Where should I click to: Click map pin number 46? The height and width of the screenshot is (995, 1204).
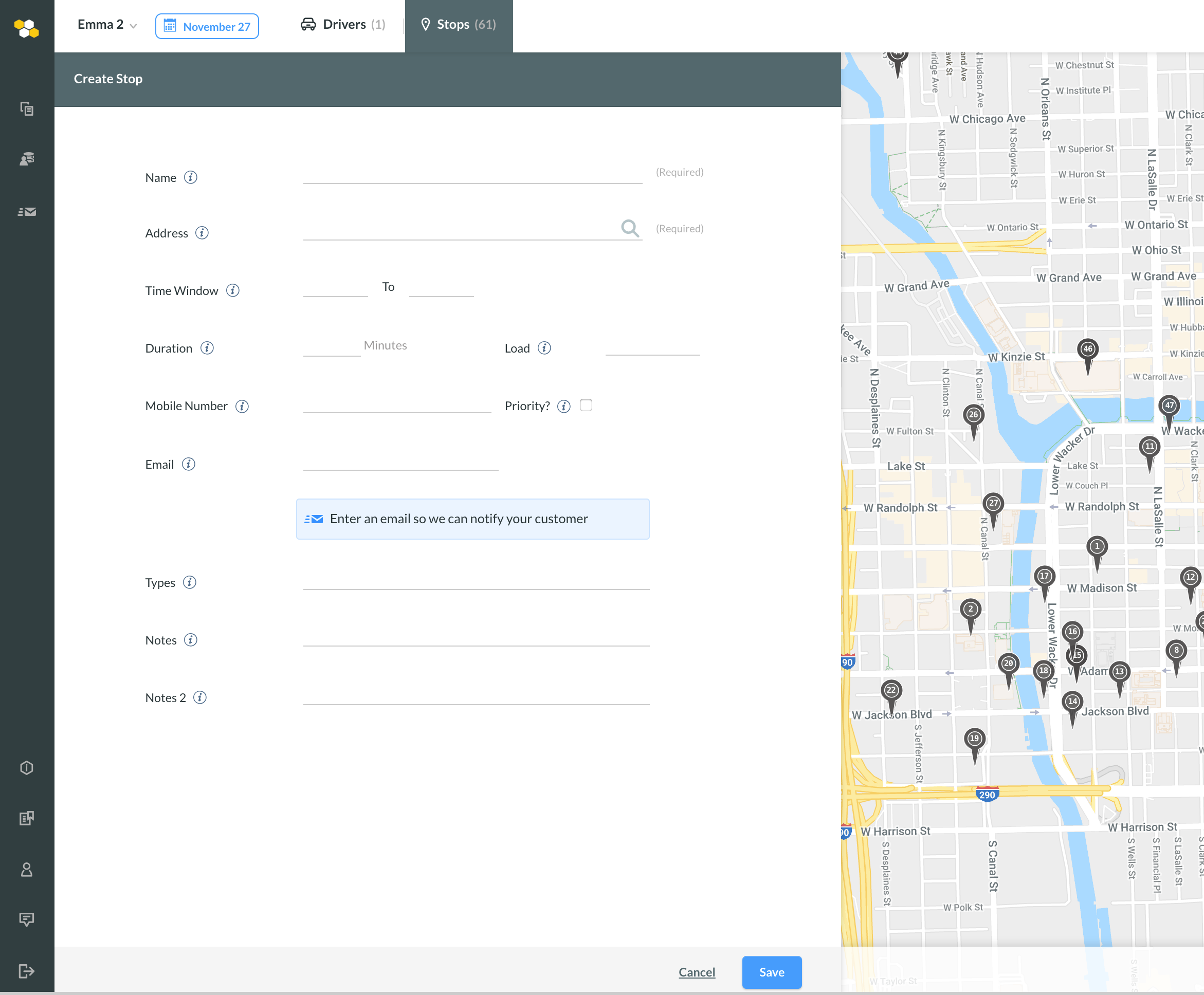1088,349
